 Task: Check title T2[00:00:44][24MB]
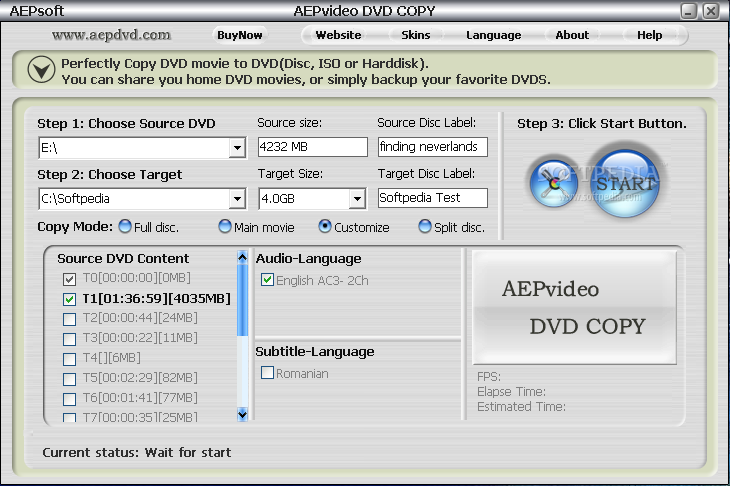(x=69, y=319)
